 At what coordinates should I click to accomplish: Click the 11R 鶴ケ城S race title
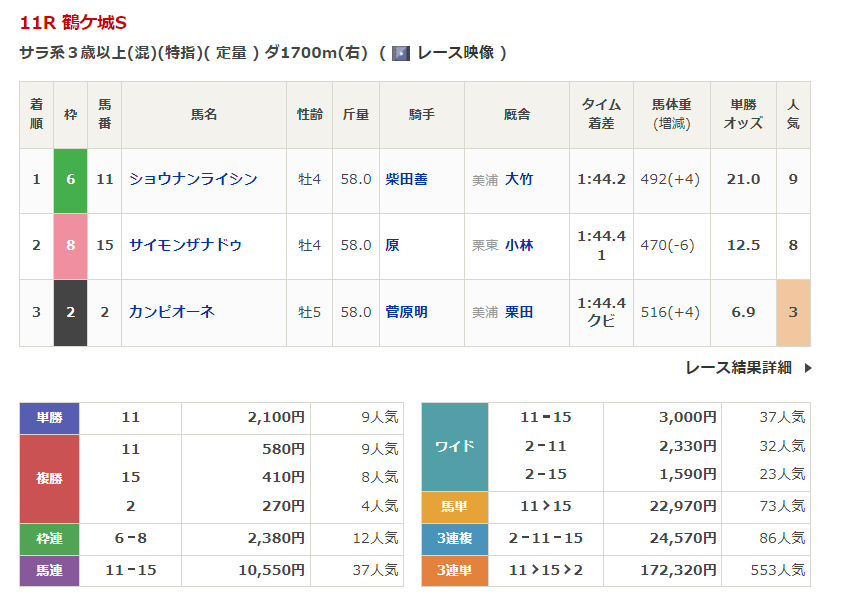pos(73,22)
